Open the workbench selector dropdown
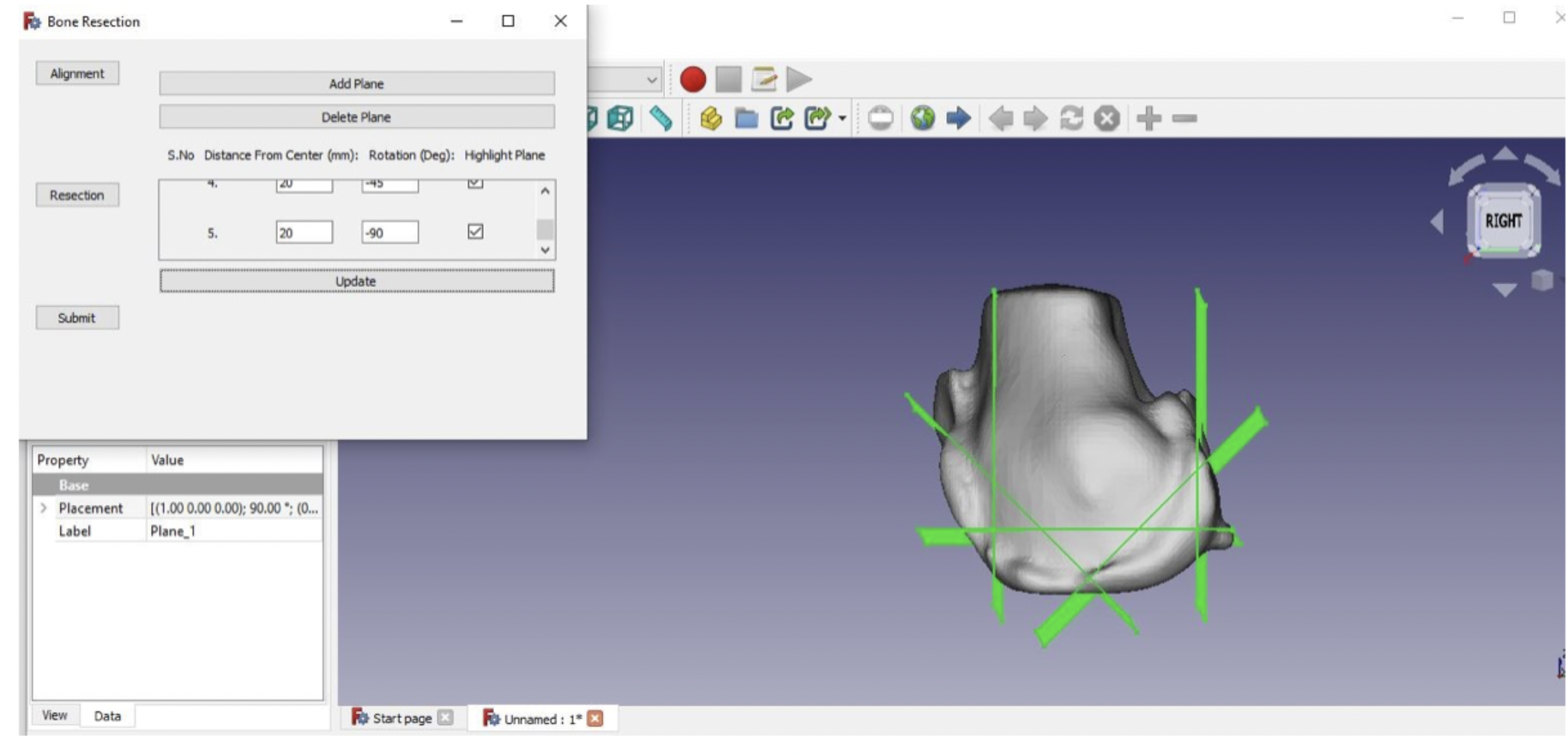1568x755 pixels. point(651,80)
